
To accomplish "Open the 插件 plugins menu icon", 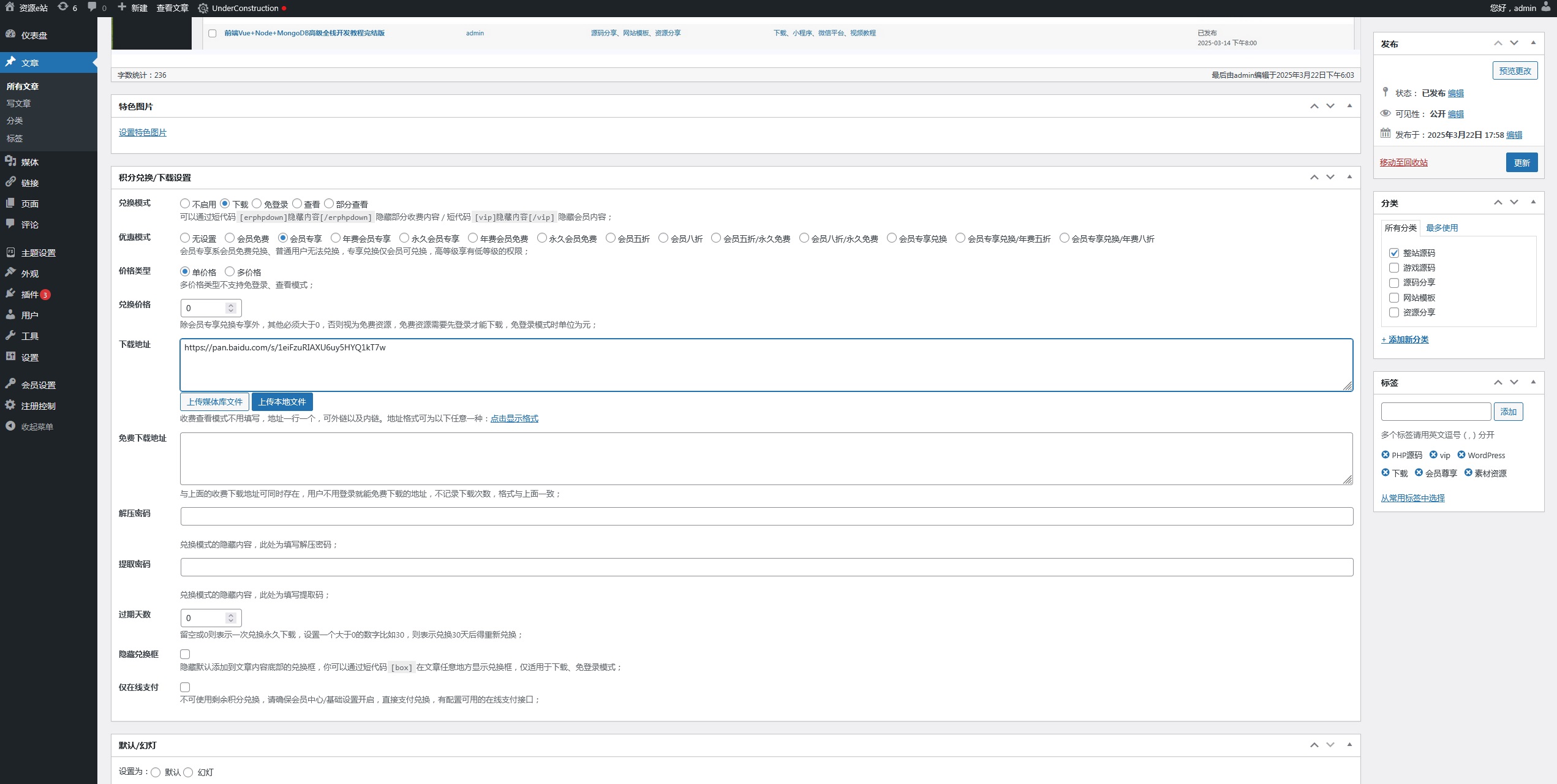I will click(10, 293).
